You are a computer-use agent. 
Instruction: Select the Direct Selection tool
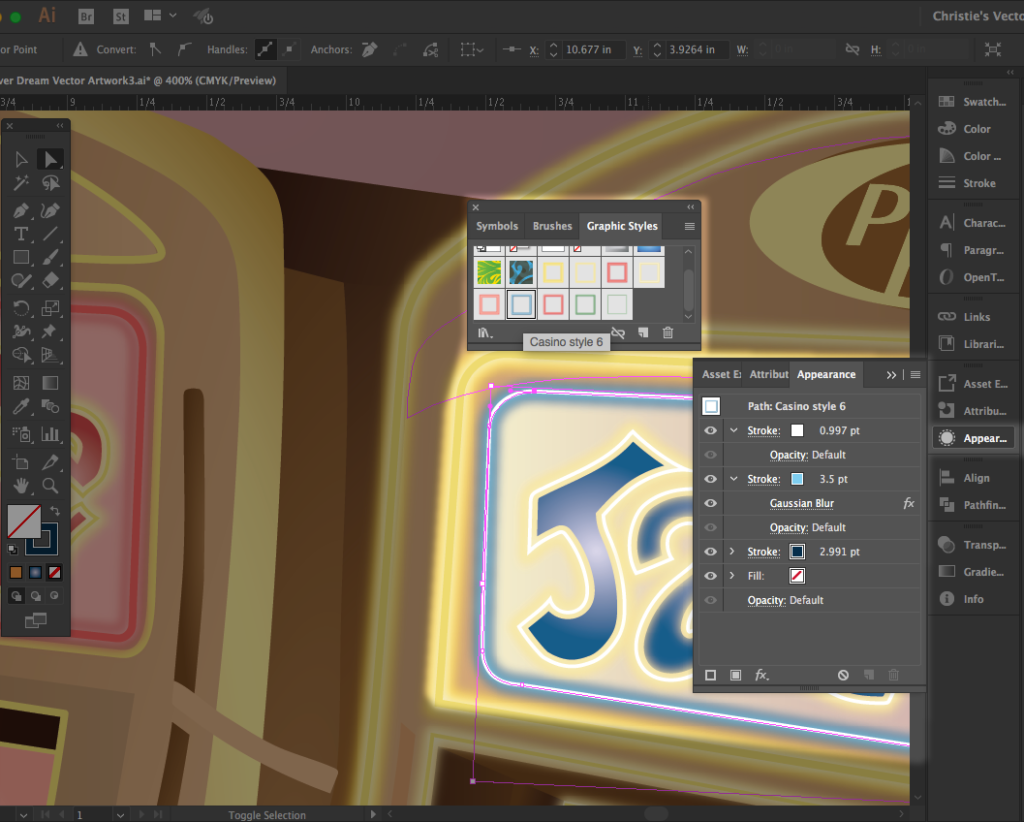(x=49, y=159)
